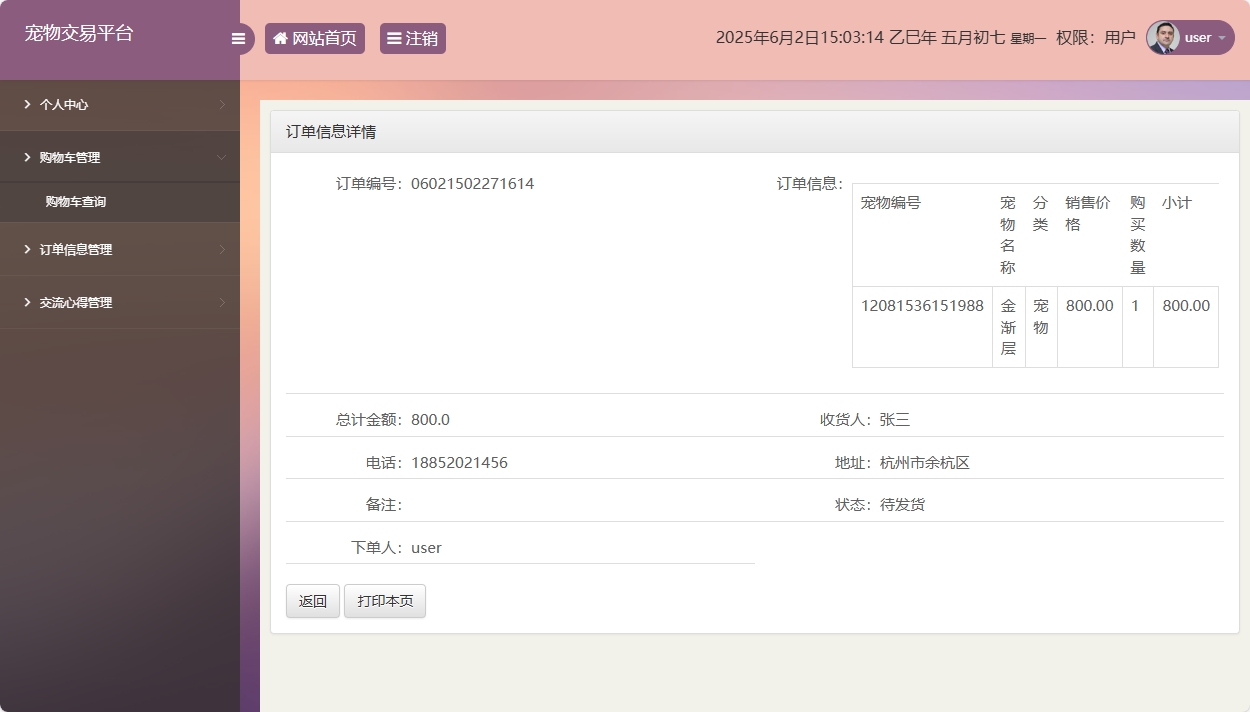Collapse 购物车管理 via right chevron

pos(221,157)
